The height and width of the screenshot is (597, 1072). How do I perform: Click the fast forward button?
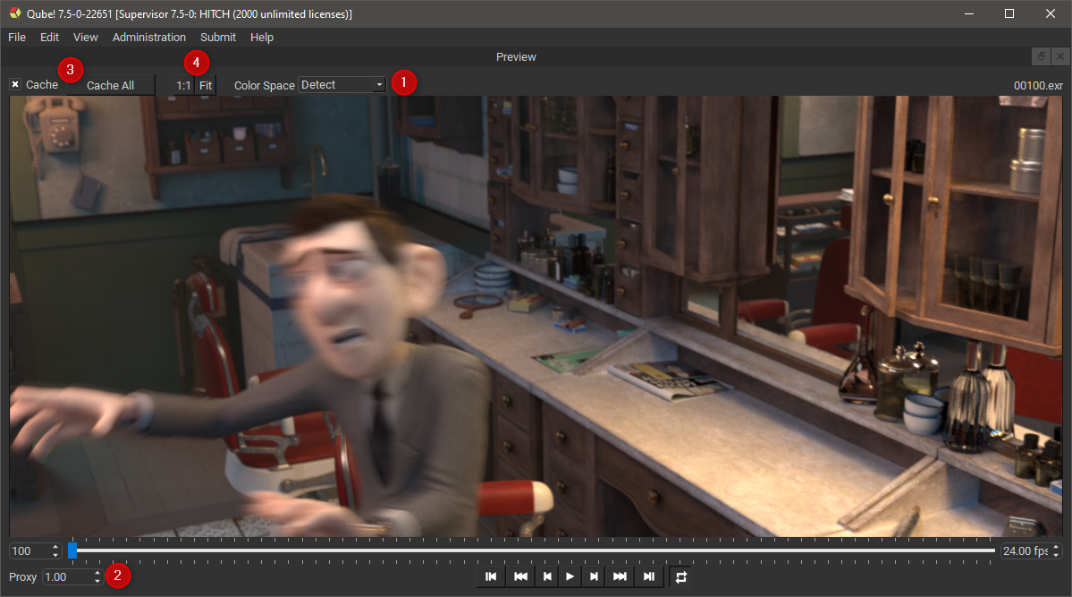(x=620, y=577)
